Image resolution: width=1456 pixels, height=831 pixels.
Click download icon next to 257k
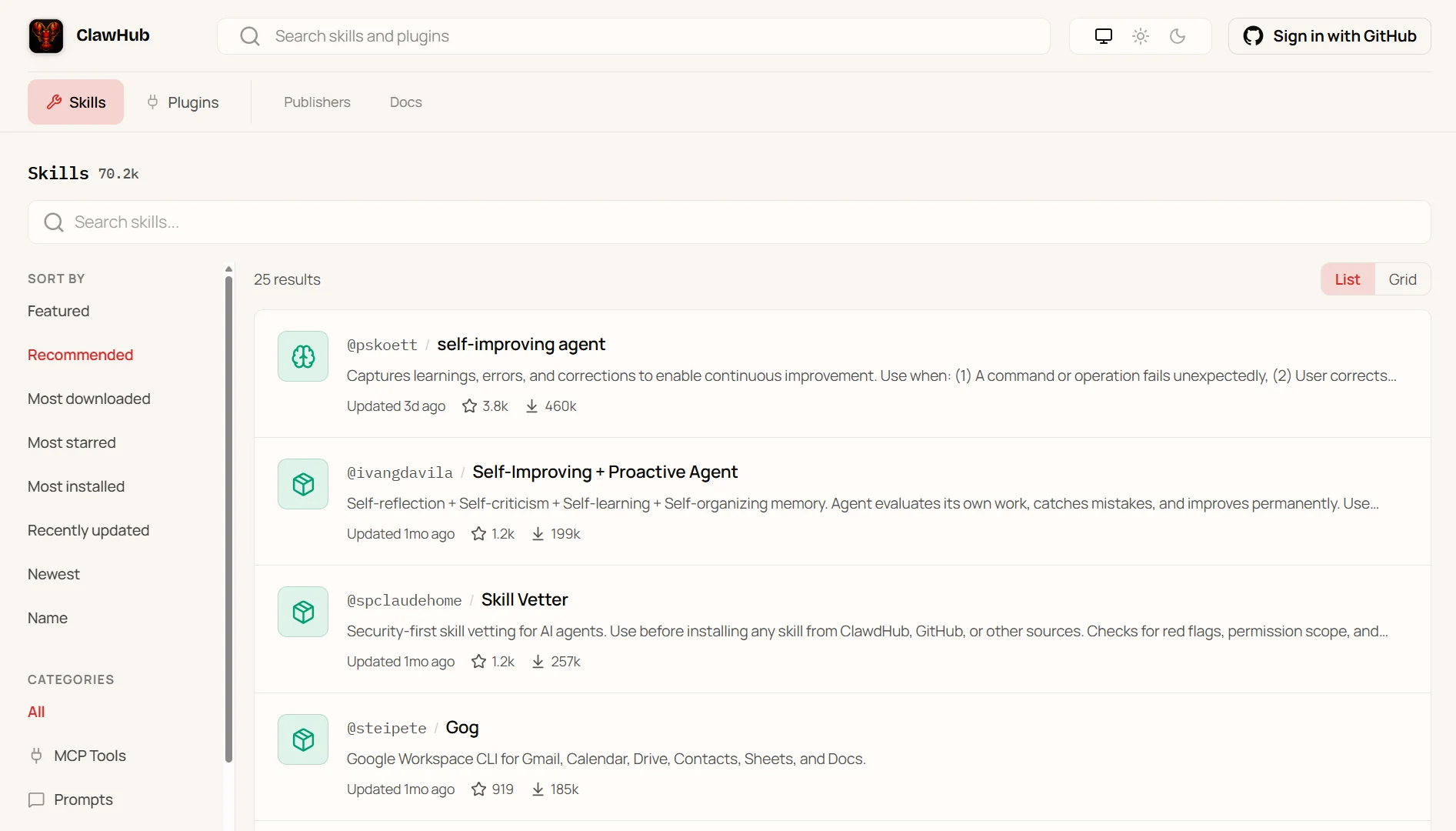tap(538, 662)
